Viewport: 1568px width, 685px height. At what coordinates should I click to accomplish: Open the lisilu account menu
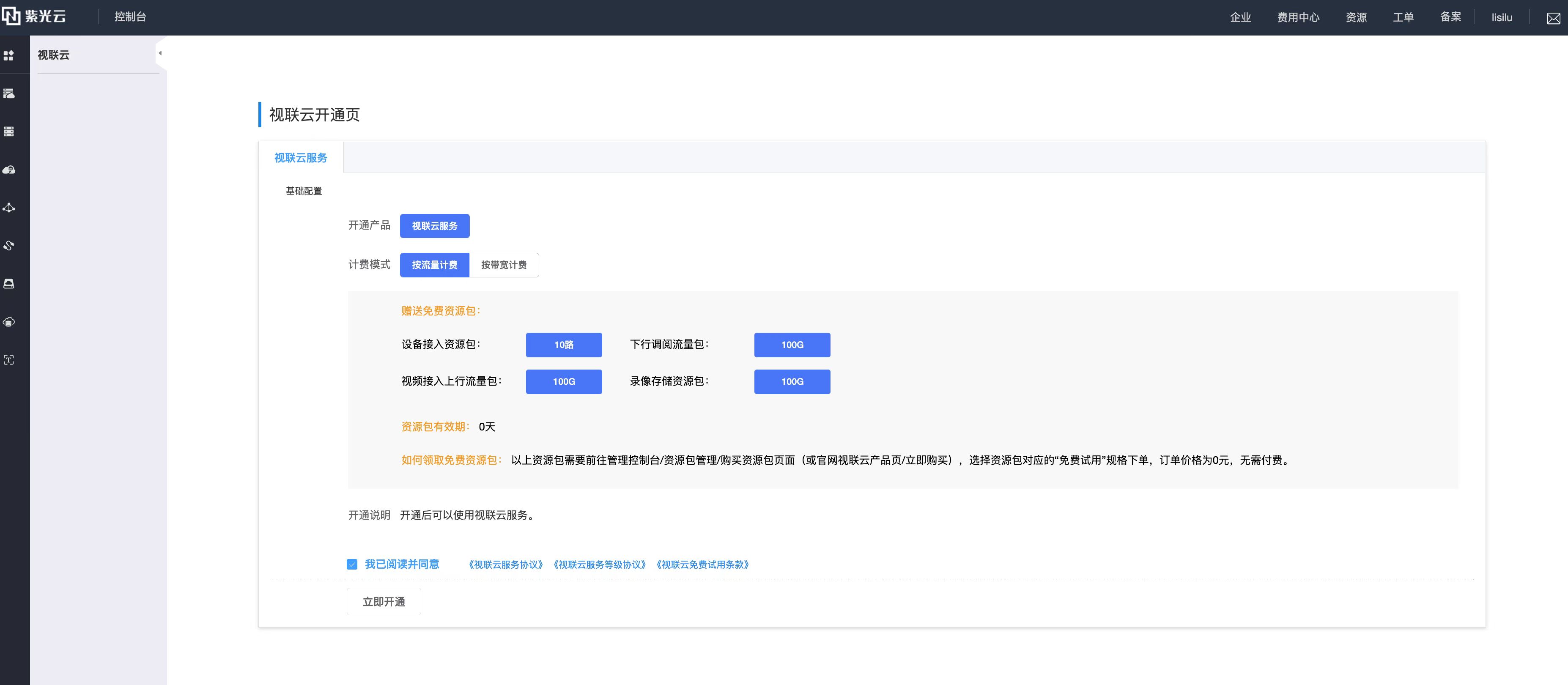[x=1502, y=18]
